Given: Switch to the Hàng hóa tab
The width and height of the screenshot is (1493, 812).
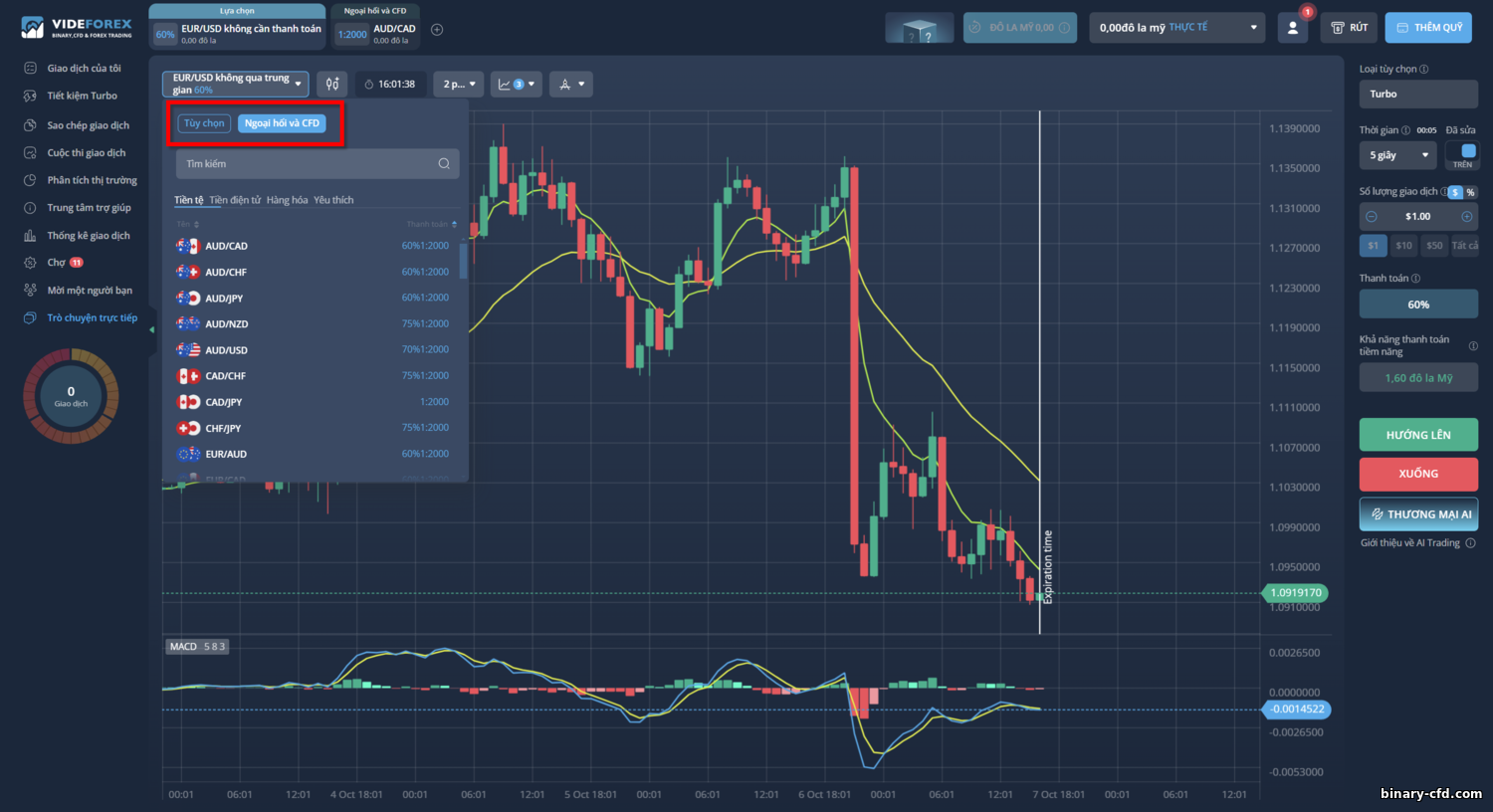Looking at the screenshot, I should (x=287, y=200).
